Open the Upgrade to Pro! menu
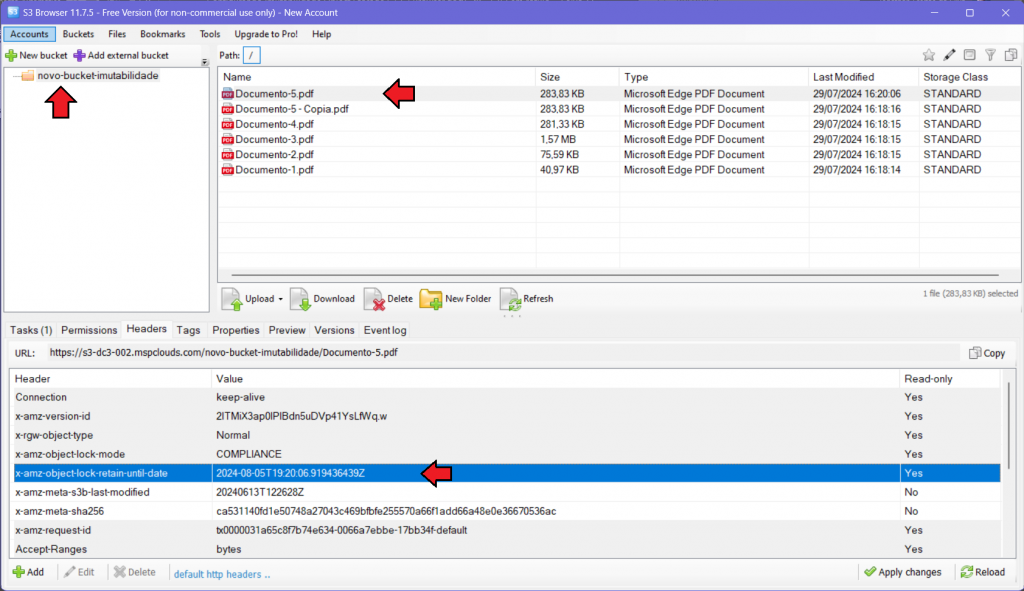This screenshot has width=1024, height=591. tap(266, 34)
